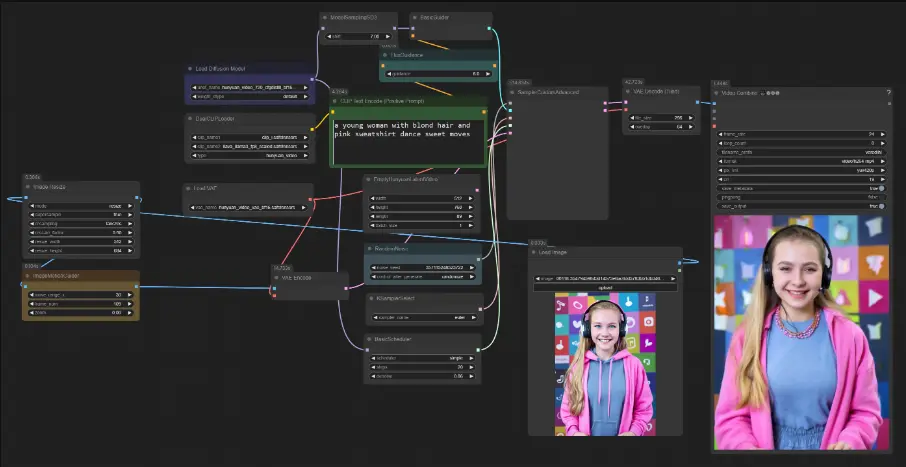Open mode dropdown in Image Resize
The height and width of the screenshot is (467, 906).
[x=81, y=206]
